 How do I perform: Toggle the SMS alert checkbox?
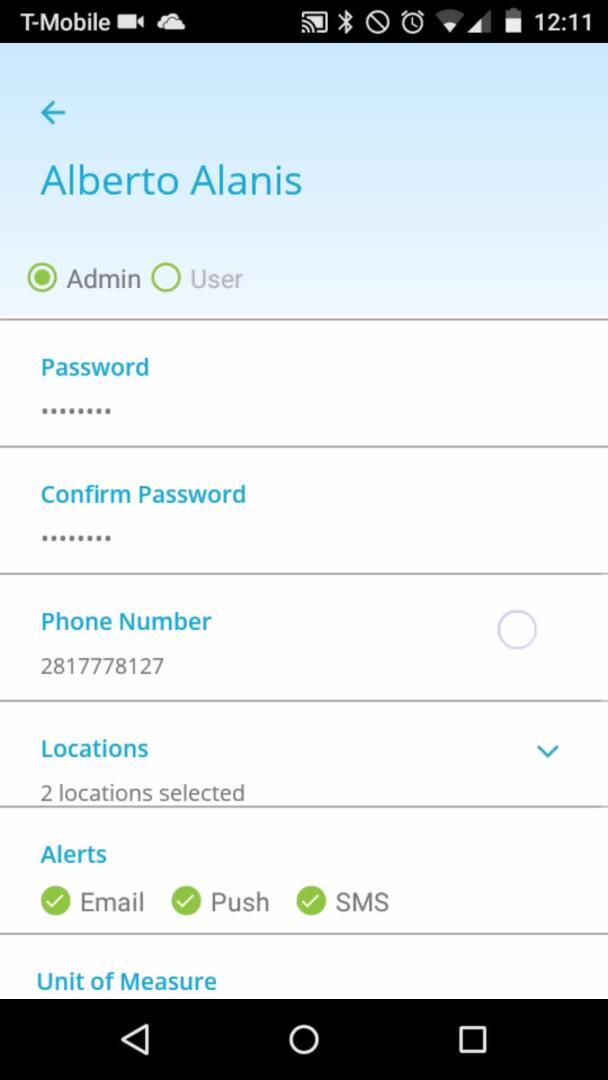[x=311, y=901]
